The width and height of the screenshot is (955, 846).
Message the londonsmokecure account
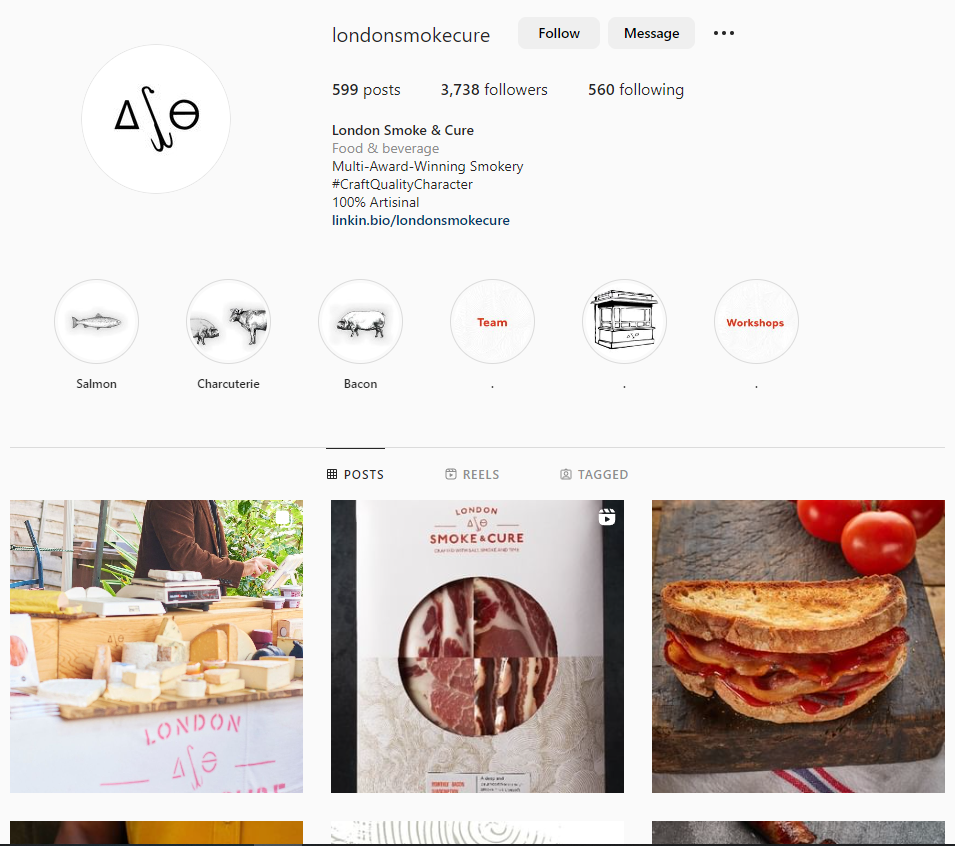pos(651,33)
